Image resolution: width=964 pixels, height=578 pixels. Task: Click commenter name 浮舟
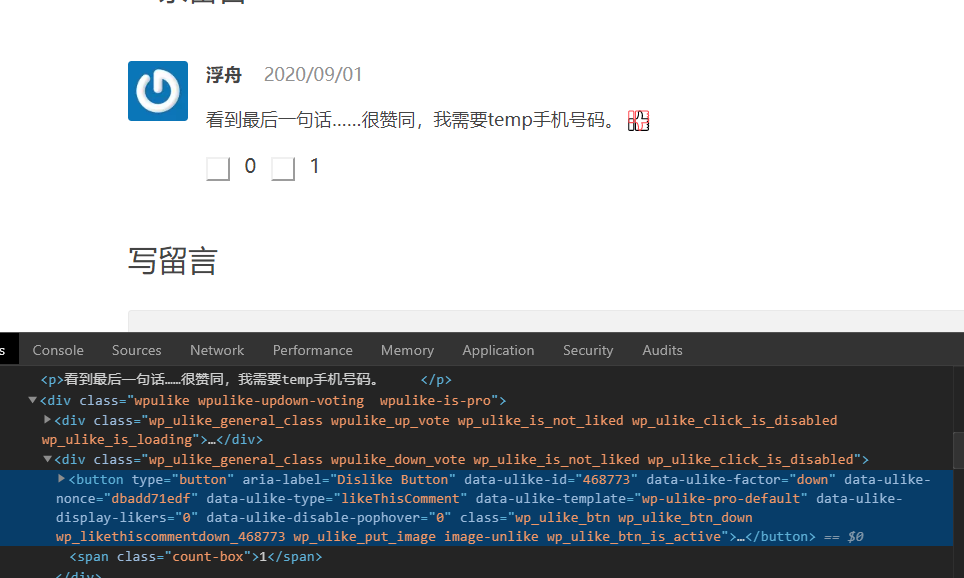pyautogui.click(x=224, y=75)
